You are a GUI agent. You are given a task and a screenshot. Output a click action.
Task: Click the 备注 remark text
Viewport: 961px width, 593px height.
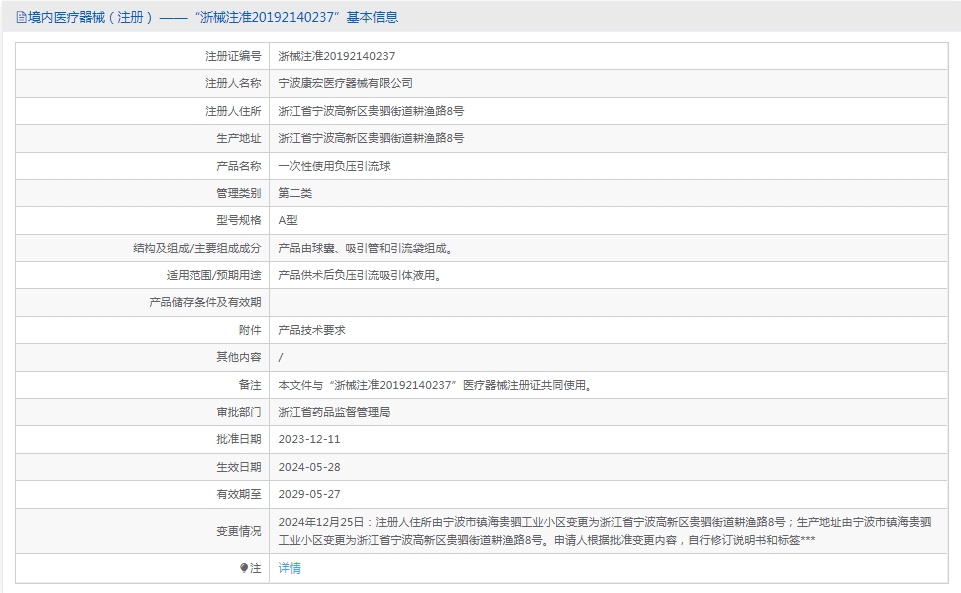[435, 385]
